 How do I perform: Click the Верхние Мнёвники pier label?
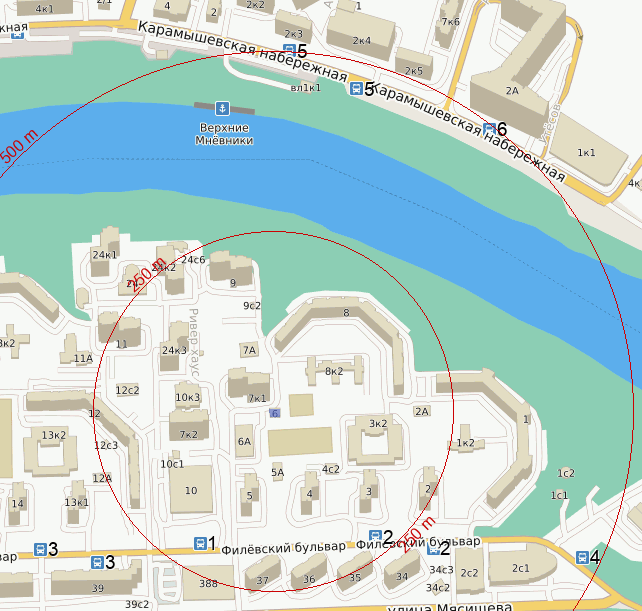224,135
